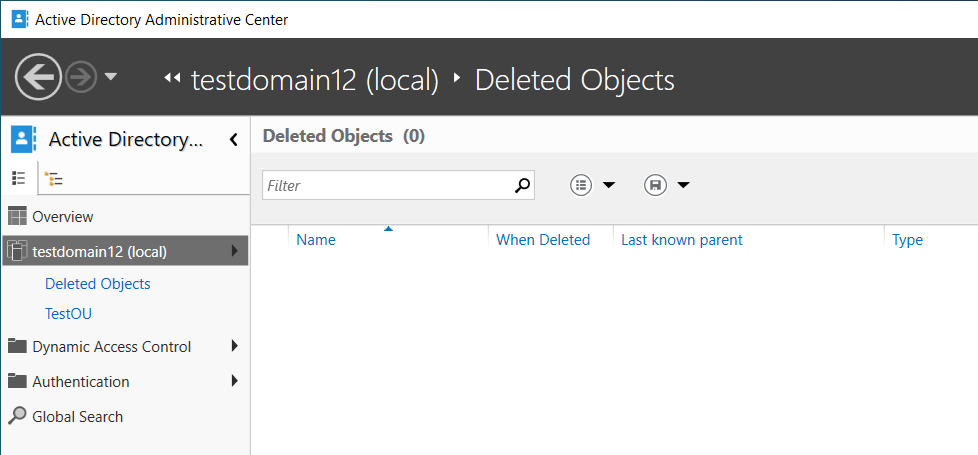Open navigation history dropdown arrow

[x=110, y=77]
